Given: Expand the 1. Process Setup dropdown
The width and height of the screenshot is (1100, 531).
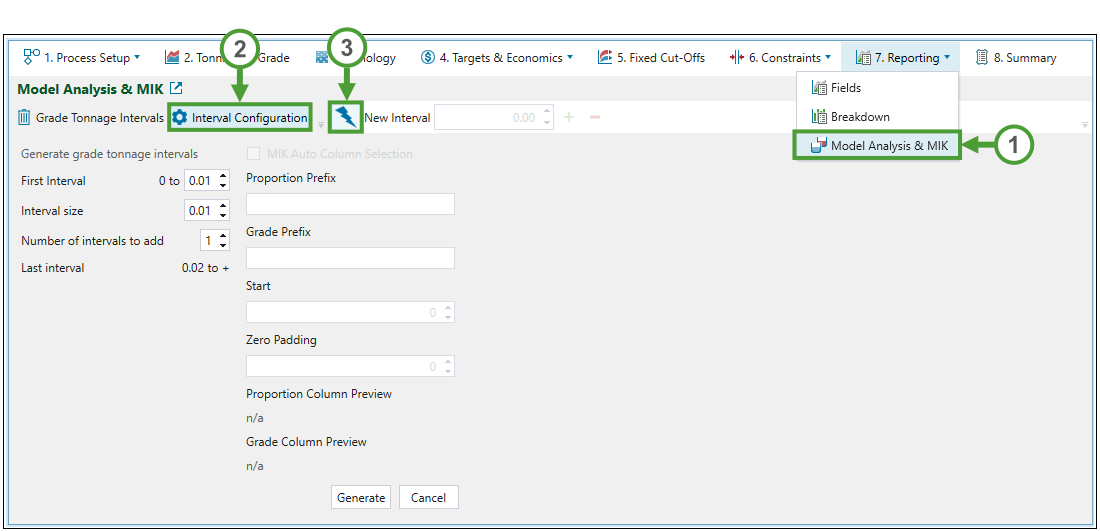Looking at the screenshot, I should pyautogui.click(x=83, y=58).
